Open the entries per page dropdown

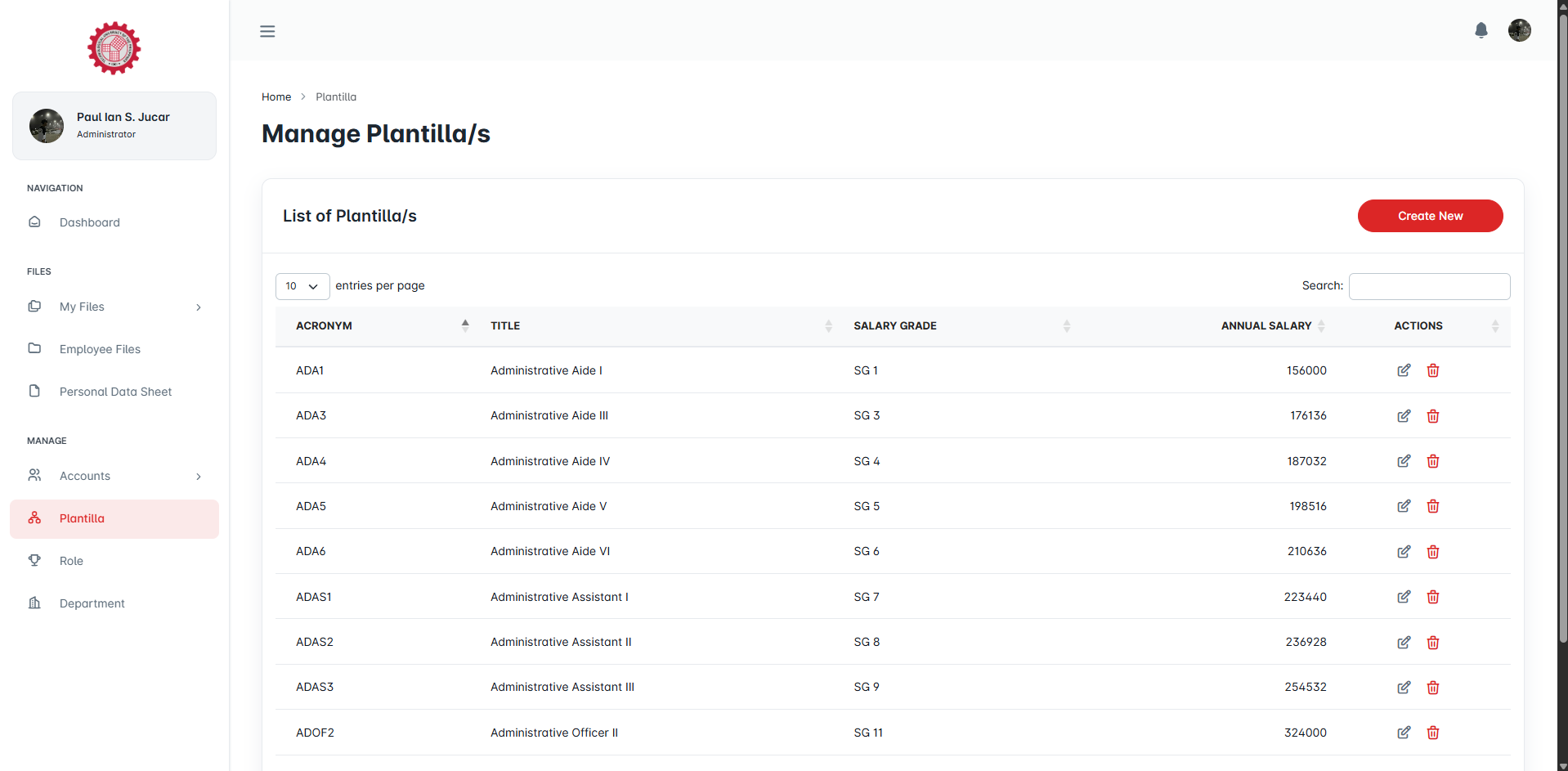(x=302, y=286)
